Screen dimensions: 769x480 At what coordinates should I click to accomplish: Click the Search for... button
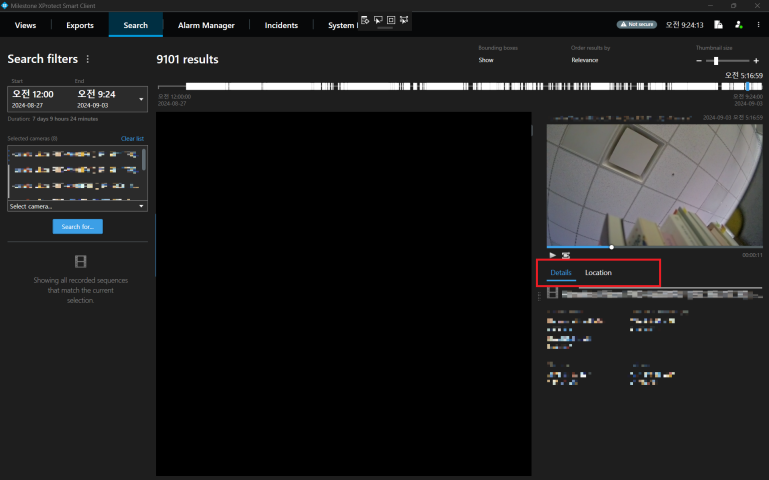click(77, 227)
